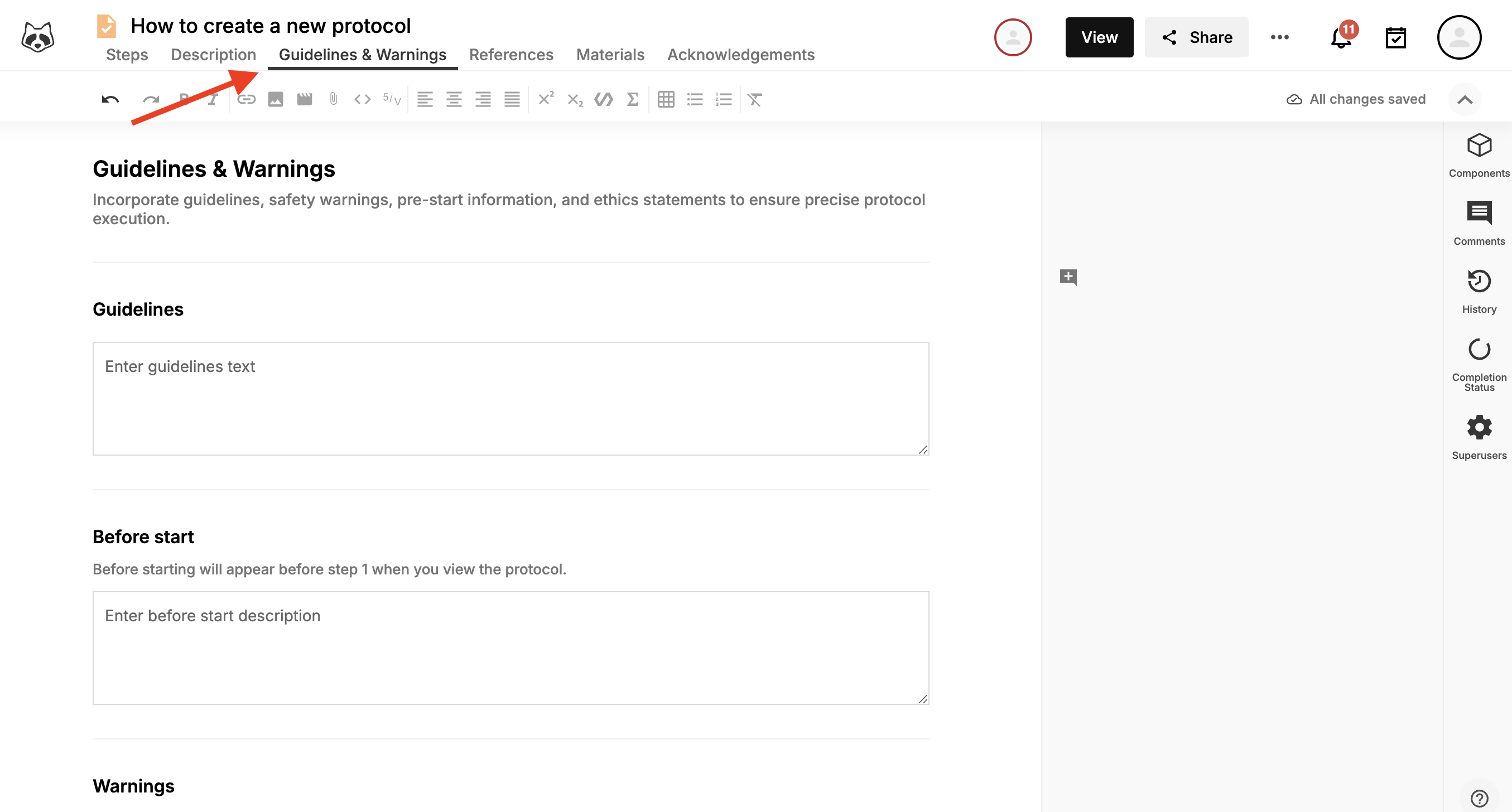The height and width of the screenshot is (812, 1512).
Task: Open the Comments panel
Action: point(1479,214)
